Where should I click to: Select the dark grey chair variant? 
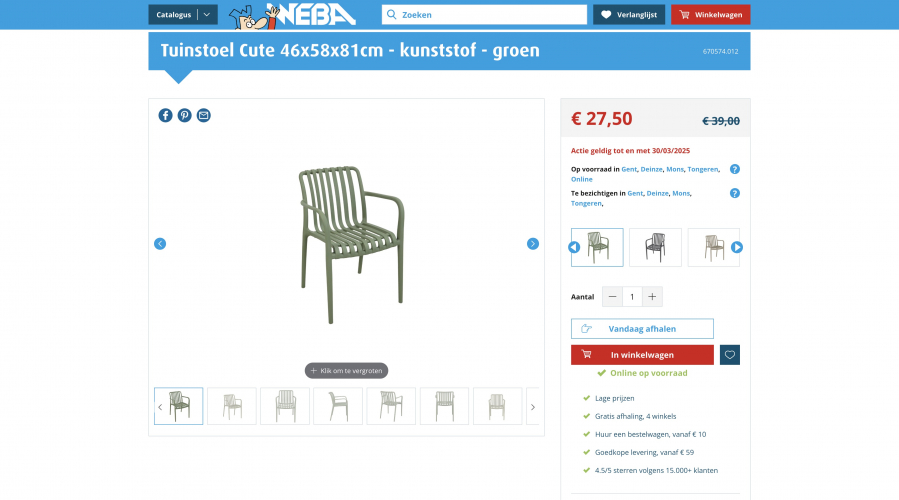[x=655, y=247]
